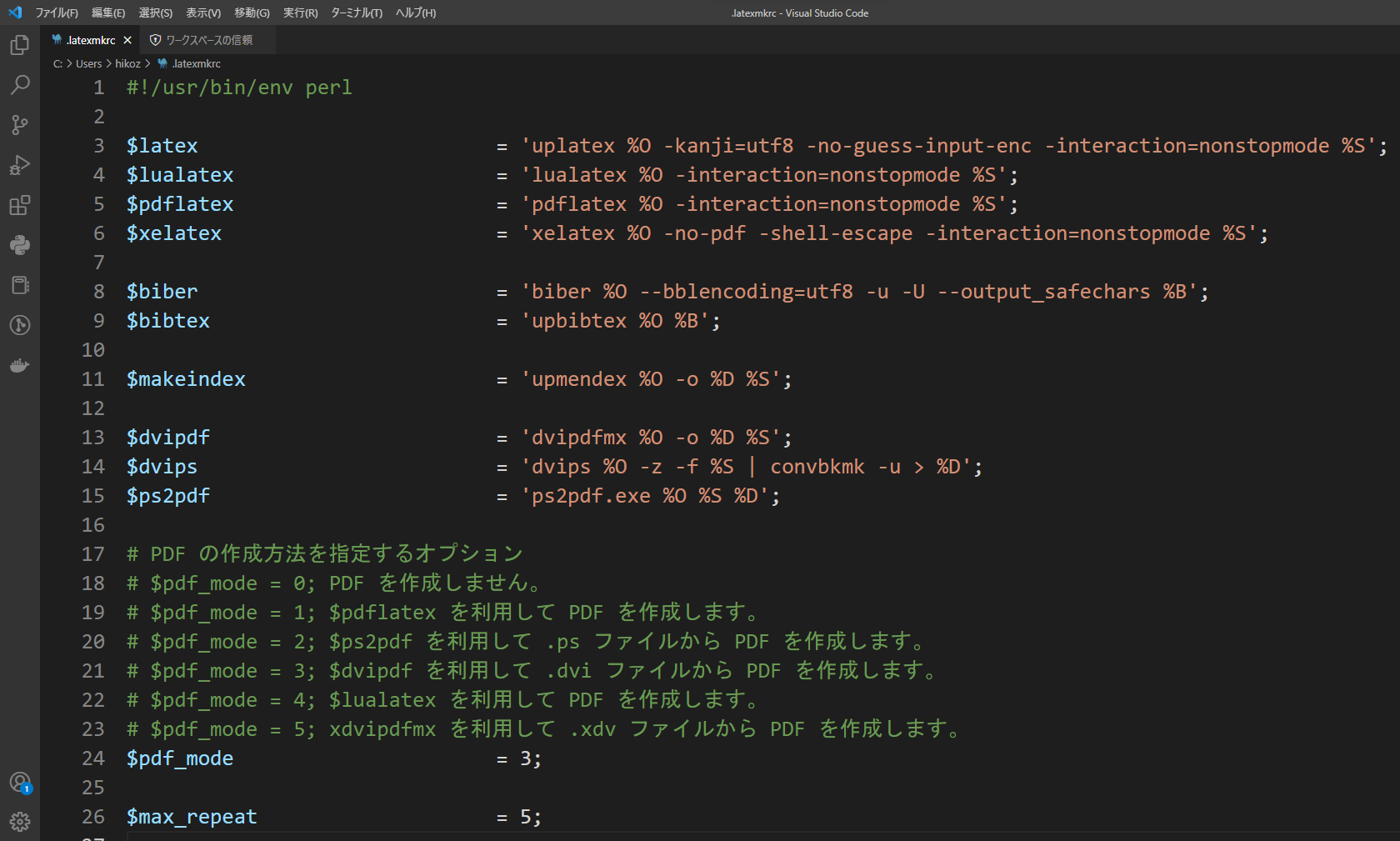Click the comment line mentioning xdvipdfmx
This screenshot has width=1400, height=841.
pyautogui.click(x=545, y=729)
